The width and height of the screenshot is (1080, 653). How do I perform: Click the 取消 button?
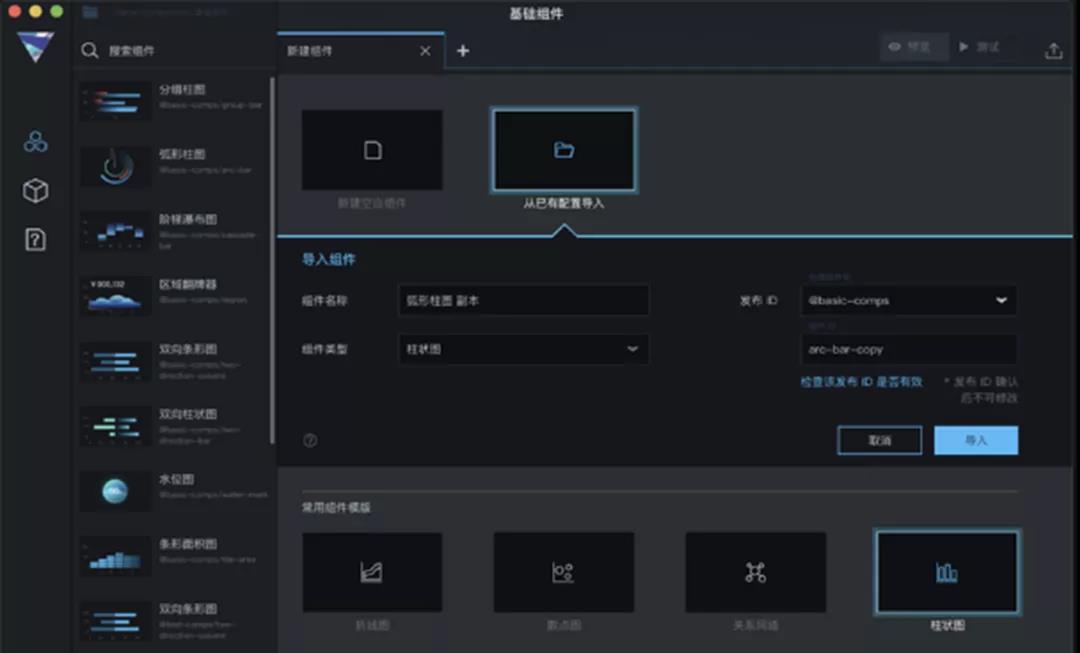879,441
